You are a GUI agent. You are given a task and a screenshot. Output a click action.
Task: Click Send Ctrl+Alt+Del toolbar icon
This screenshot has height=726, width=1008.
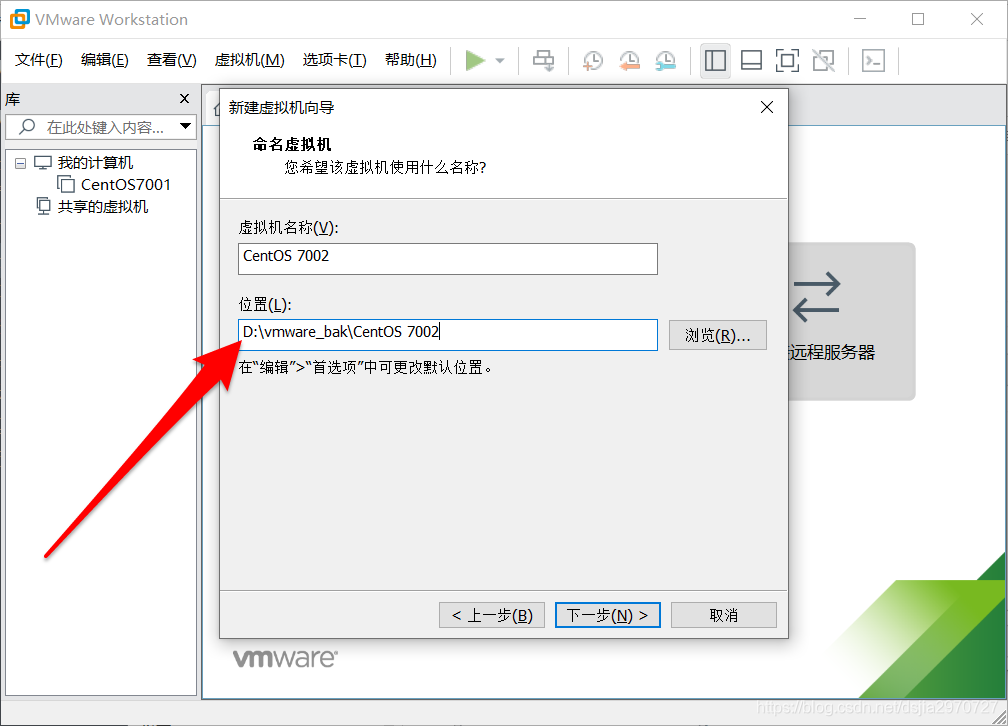543,60
